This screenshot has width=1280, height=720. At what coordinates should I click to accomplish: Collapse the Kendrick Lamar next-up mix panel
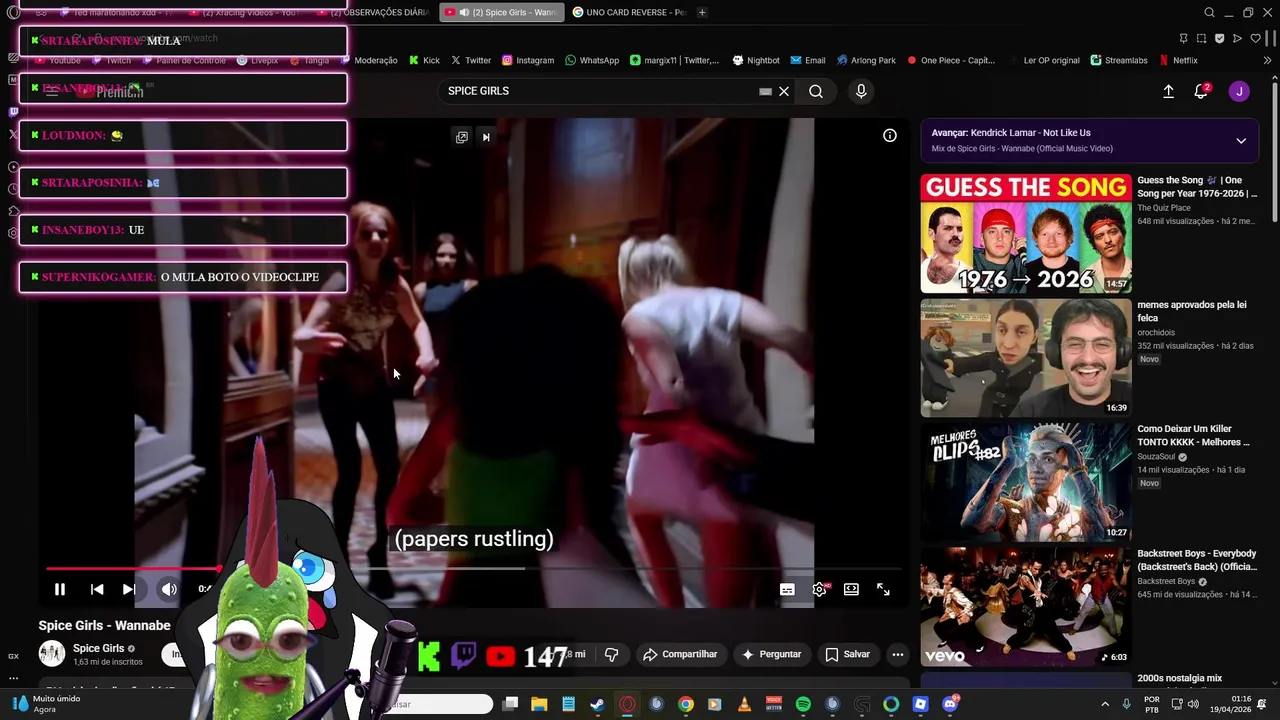pyautogui.click(x=1241, y=141)
